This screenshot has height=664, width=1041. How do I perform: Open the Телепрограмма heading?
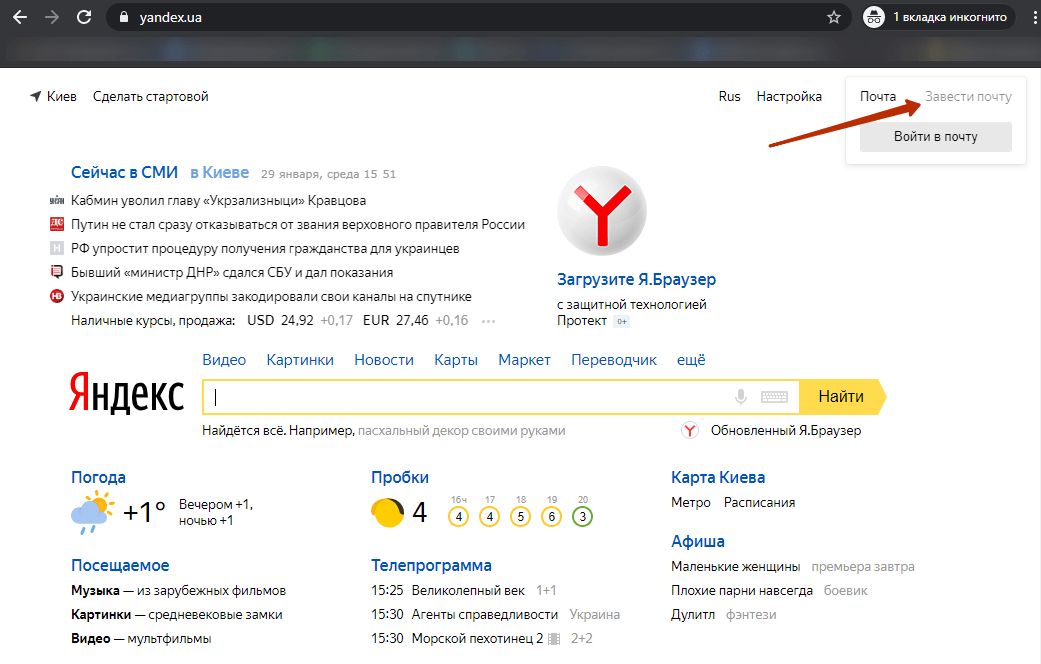point(431,565)
